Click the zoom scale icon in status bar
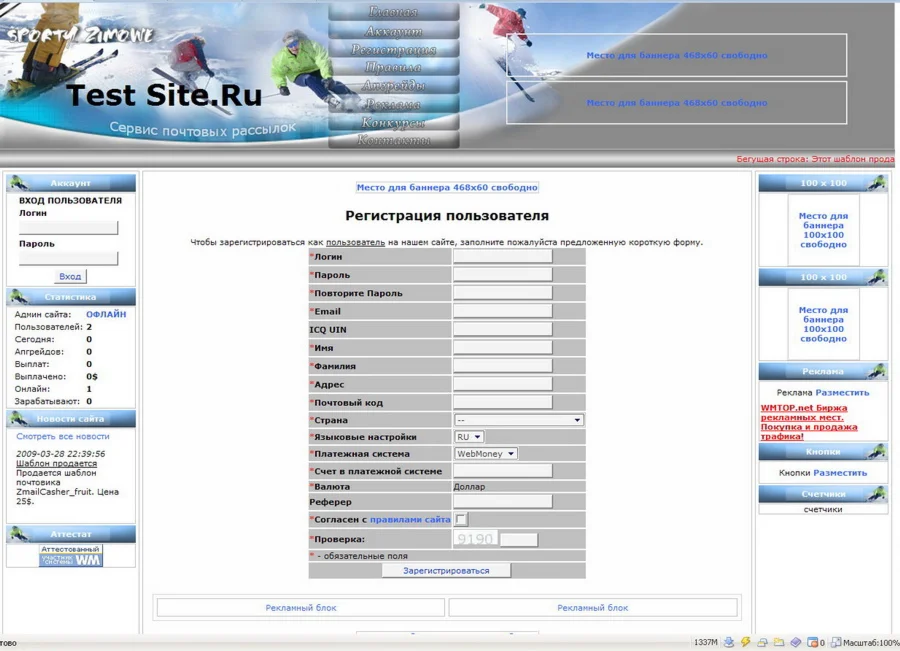This screenshot has height=651, width=900. [x=836, y=642]
